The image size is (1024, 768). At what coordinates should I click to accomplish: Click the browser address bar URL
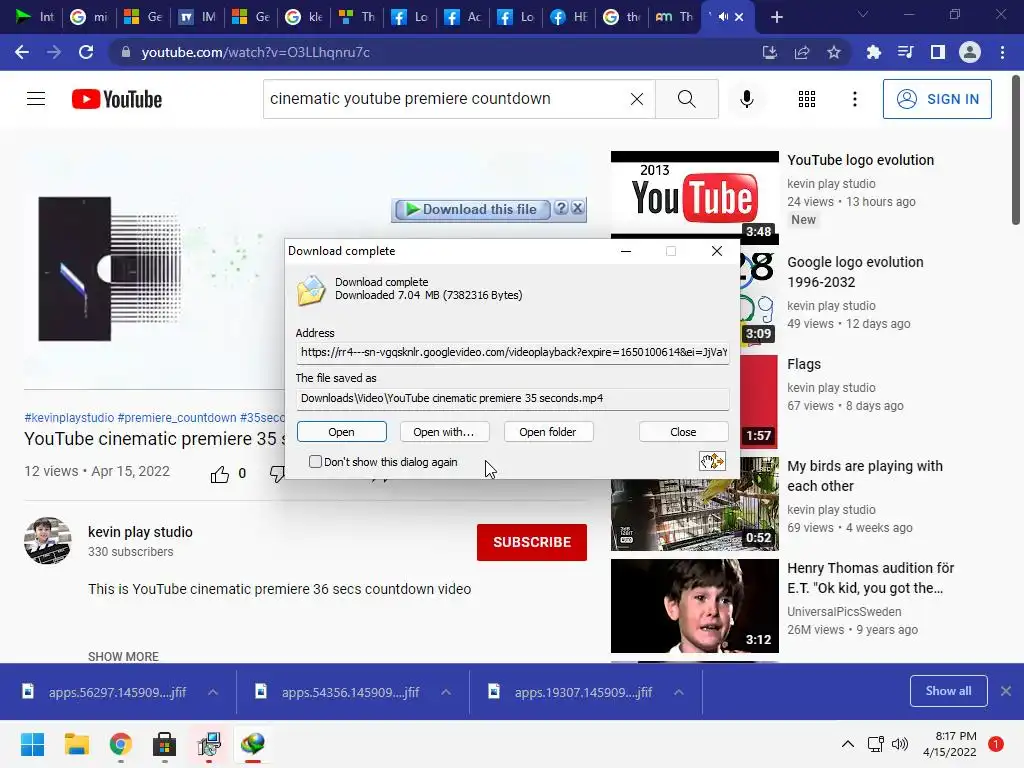tap(255, 52)
